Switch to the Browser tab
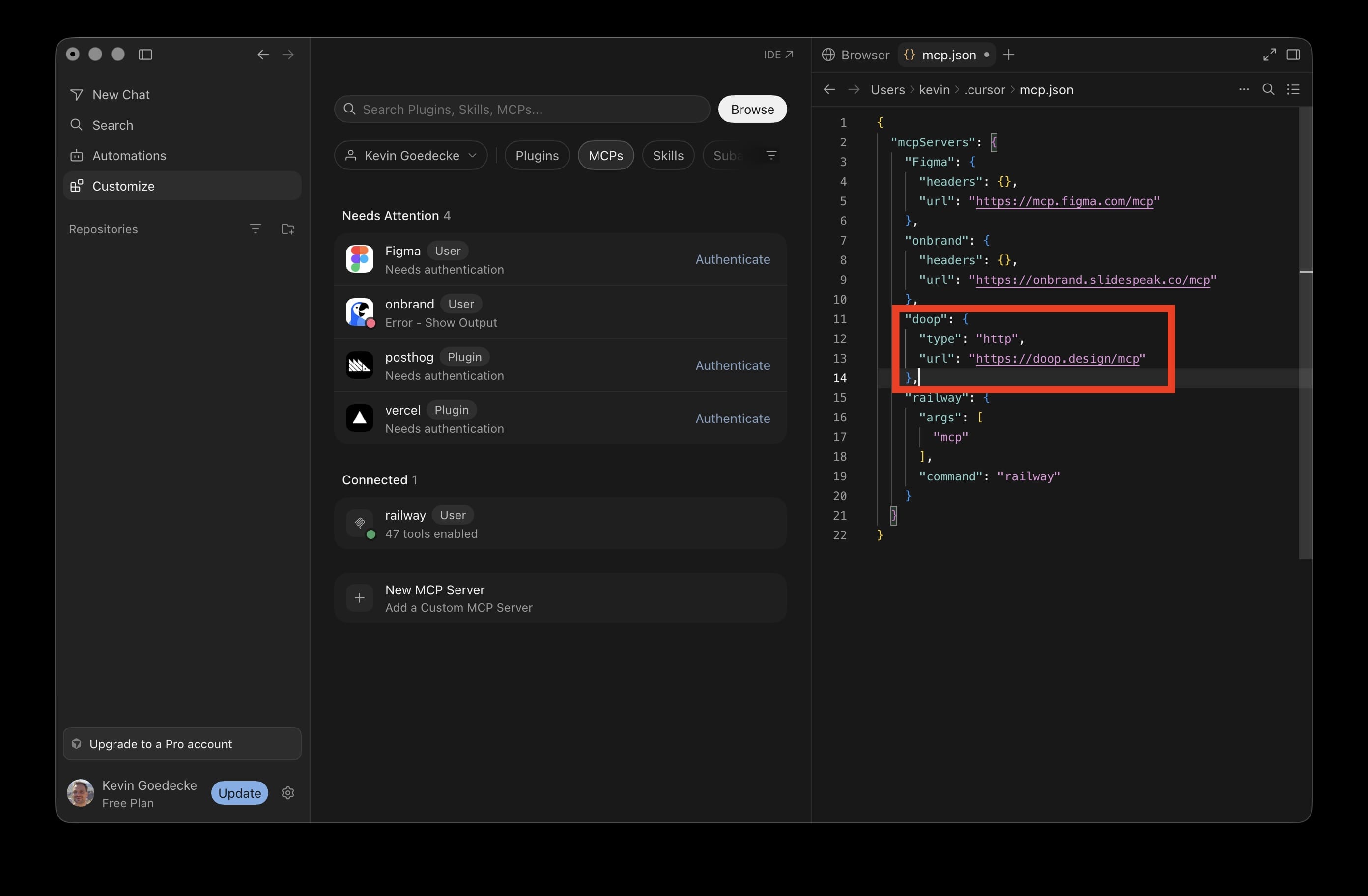 856,55
